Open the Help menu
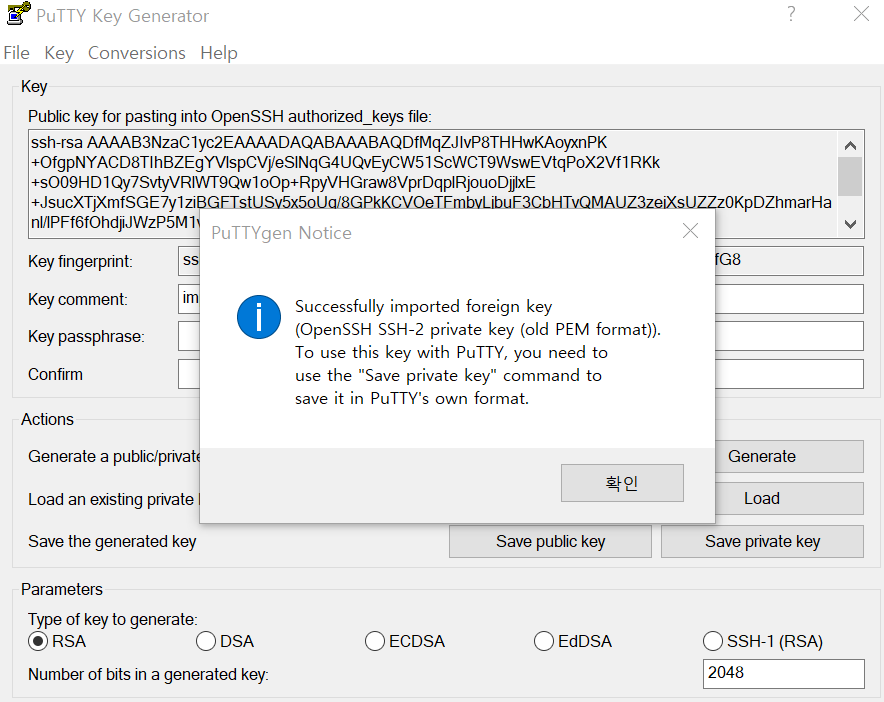Screen dimensions: 884x702 pyautogui.click(x=219, y=53)
